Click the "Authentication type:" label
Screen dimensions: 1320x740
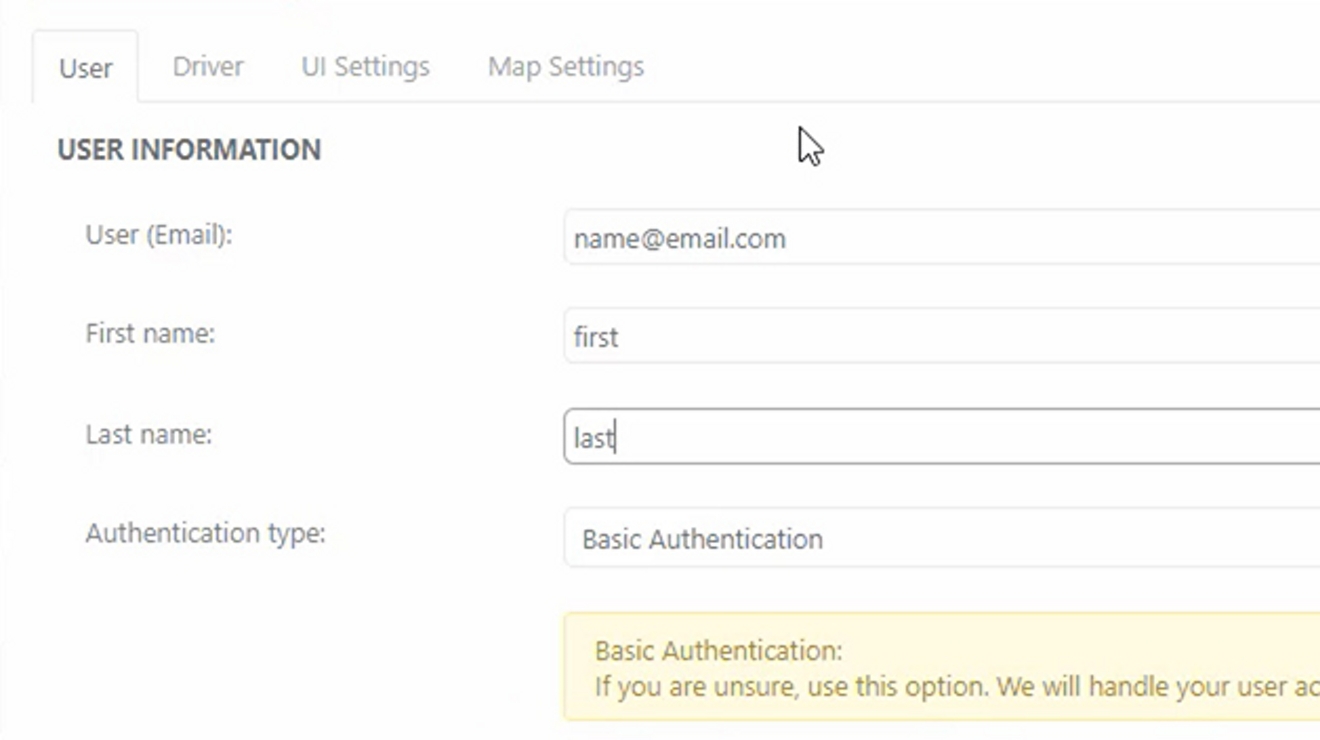pos(205,533)
